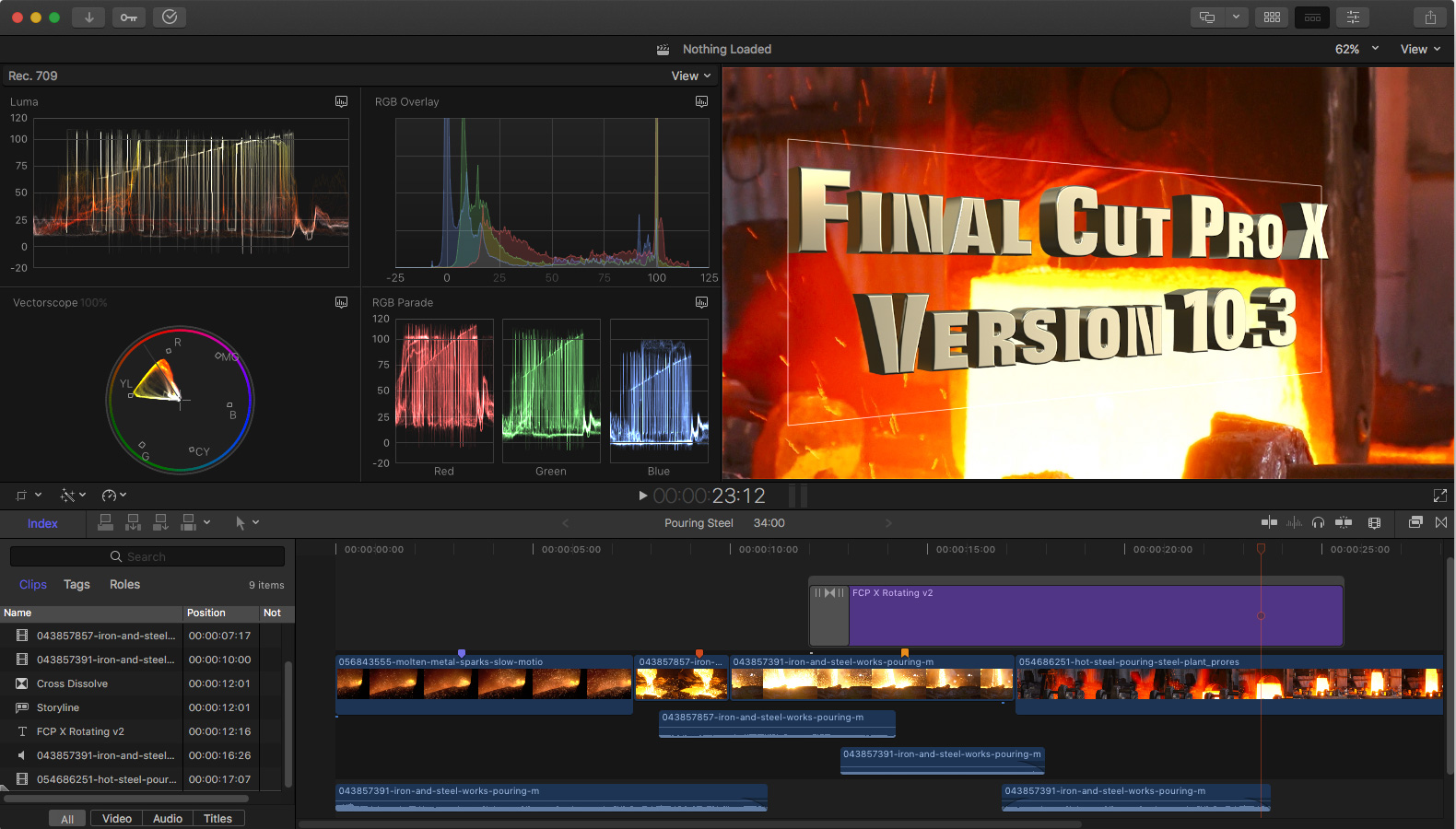The width and height of the screenshot is (1456, 829).
Task: Toggle solo headphones icon
Action: click(x=1318, y=522)
